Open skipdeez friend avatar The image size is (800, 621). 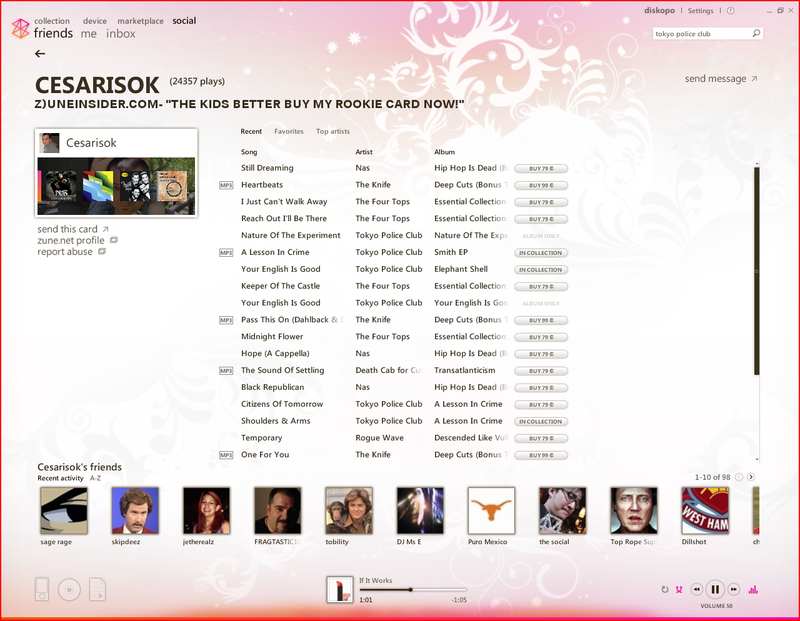[135, 510]
